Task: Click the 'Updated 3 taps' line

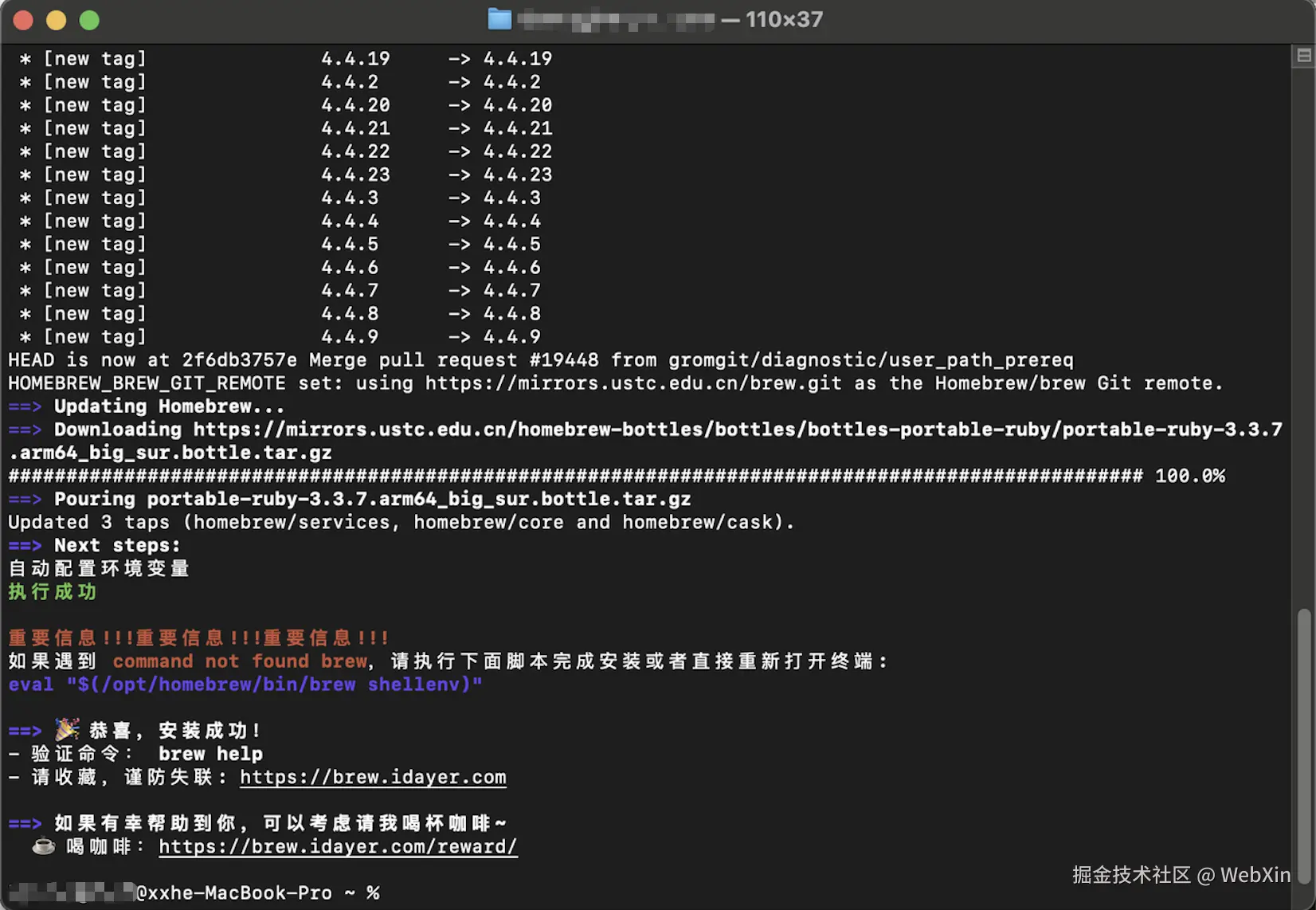Action: (401, 522)
